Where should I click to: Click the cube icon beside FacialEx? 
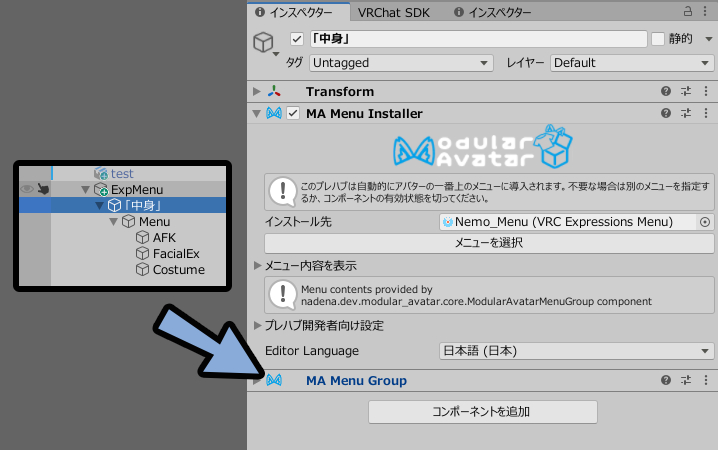coord(142,254)
